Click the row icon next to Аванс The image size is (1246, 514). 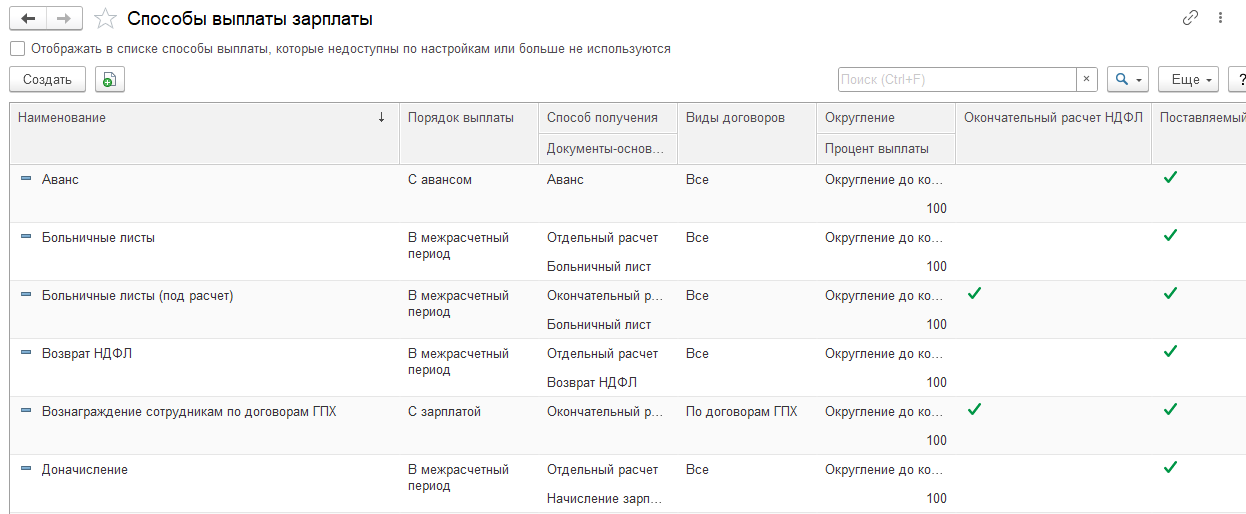(x=26, y=178)
